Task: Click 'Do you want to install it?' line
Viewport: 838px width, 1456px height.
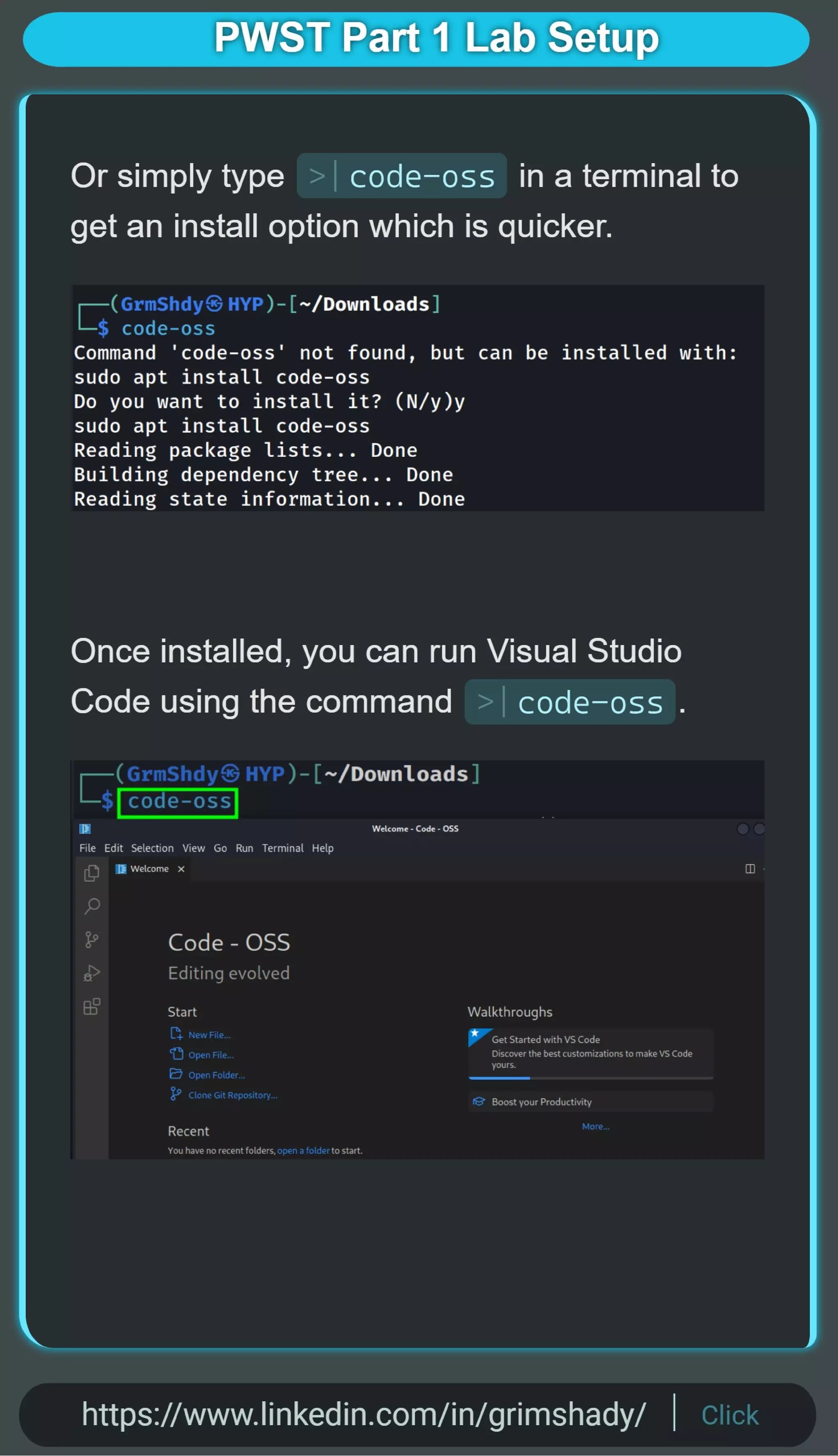Action: pyautogui.click(x=269, y=401)
